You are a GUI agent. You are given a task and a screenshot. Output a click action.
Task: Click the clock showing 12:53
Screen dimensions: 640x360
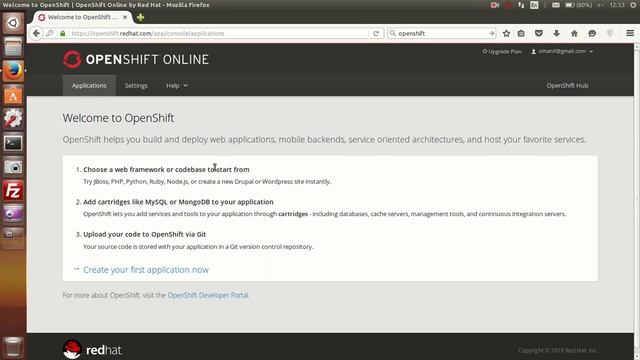pos(617,5)
